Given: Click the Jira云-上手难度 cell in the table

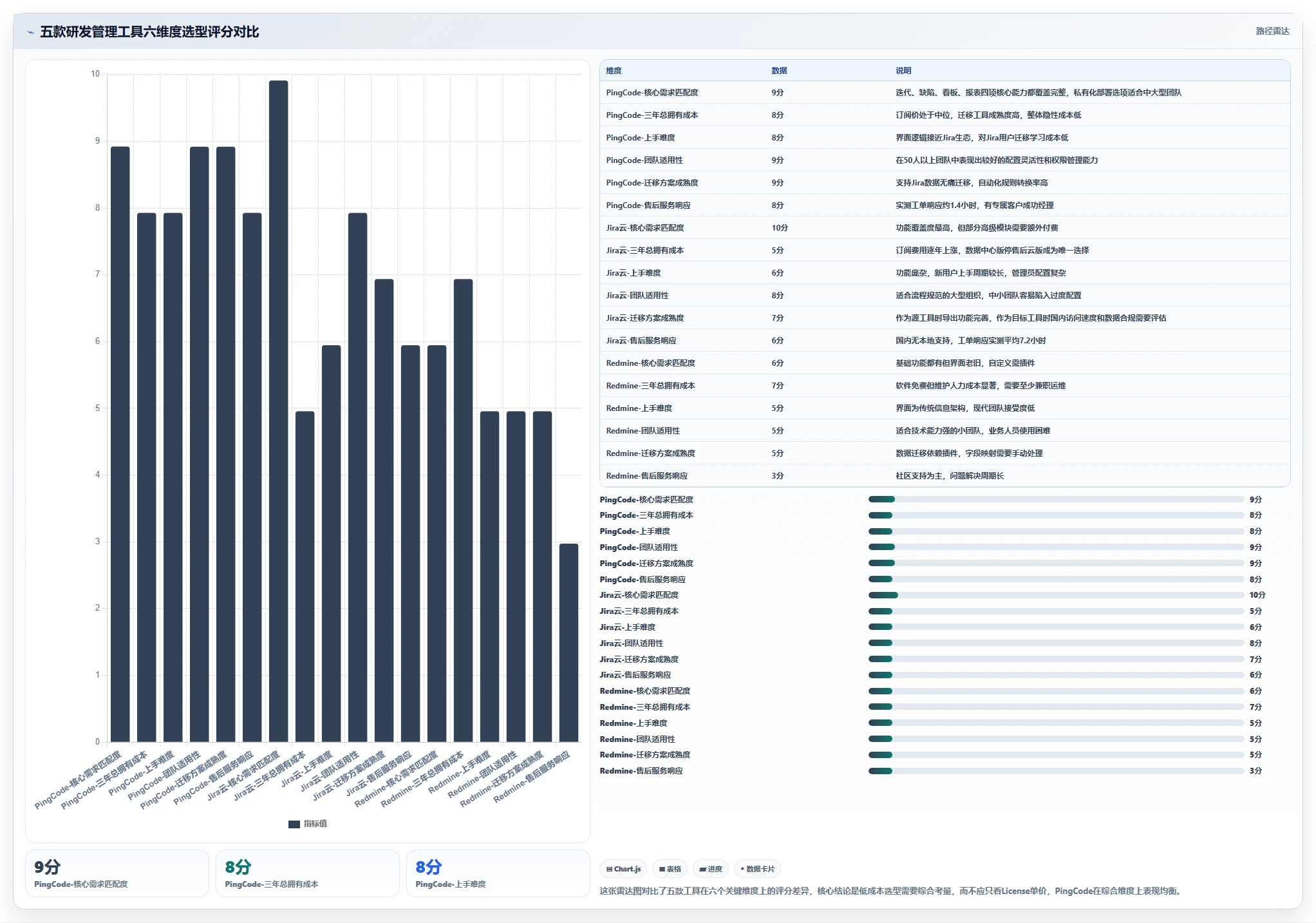Looking at the screenshot, I should [634, 273].
